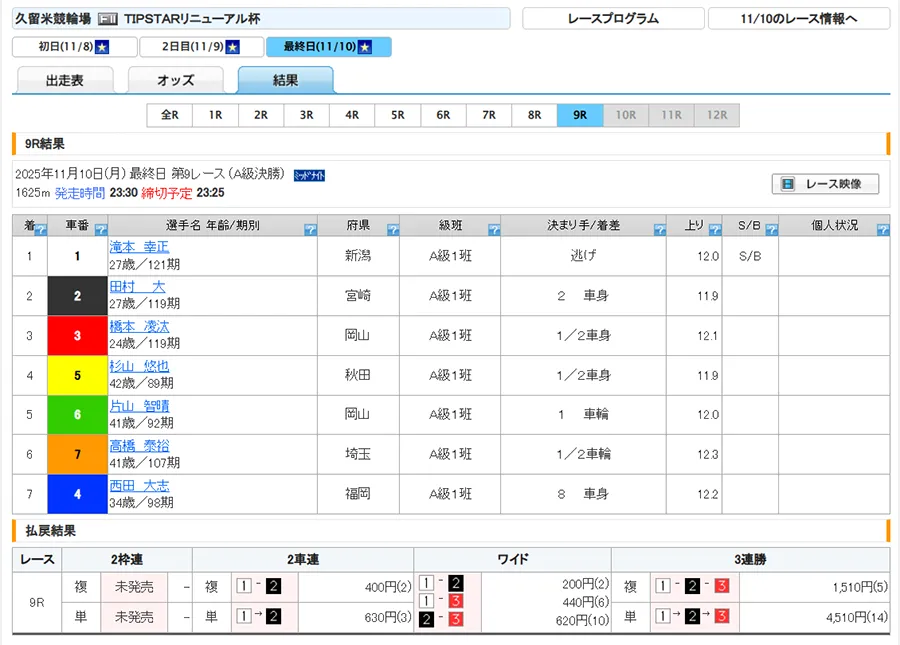Click the red number 3 car swatch
900x645 pixels.
tap(77, 336)
